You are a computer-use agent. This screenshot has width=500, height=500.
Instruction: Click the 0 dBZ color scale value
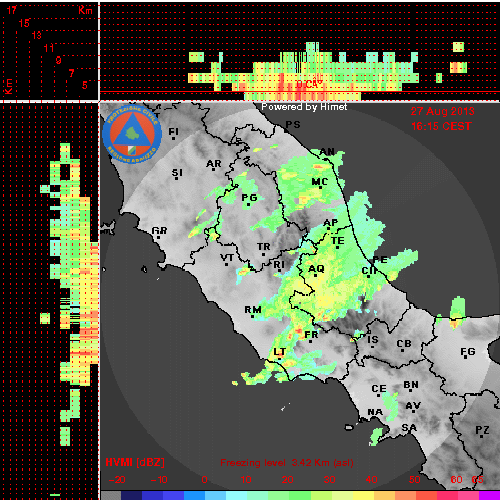point(204,480)
